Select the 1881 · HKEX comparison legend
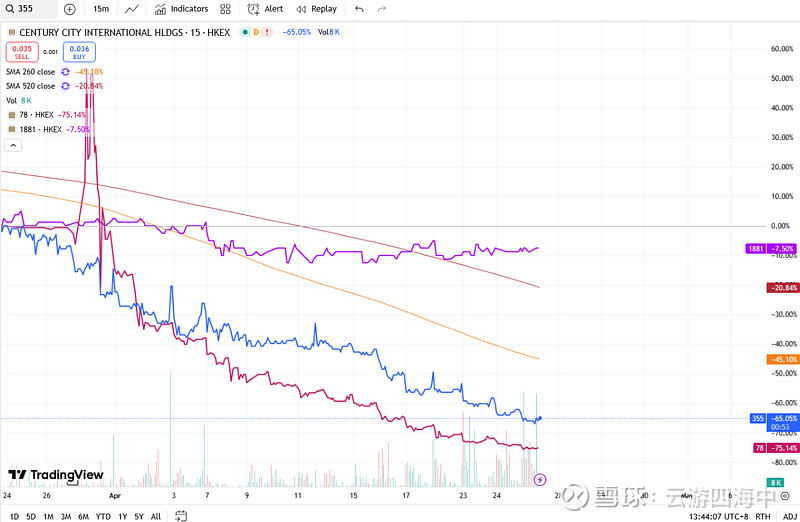800x522 pixels. point(40,129)
